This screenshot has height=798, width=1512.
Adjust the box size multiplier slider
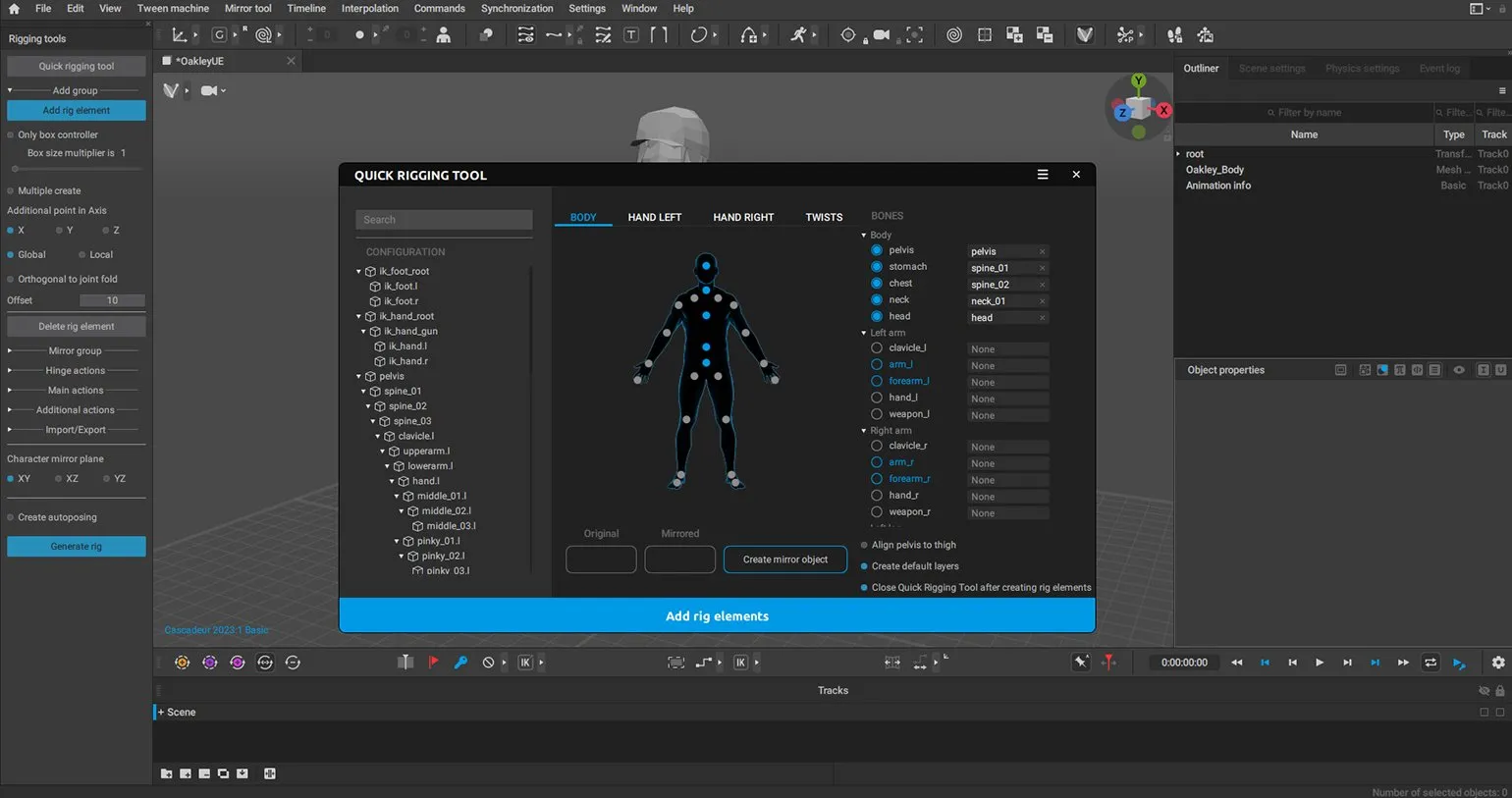[x=16, y=169]
